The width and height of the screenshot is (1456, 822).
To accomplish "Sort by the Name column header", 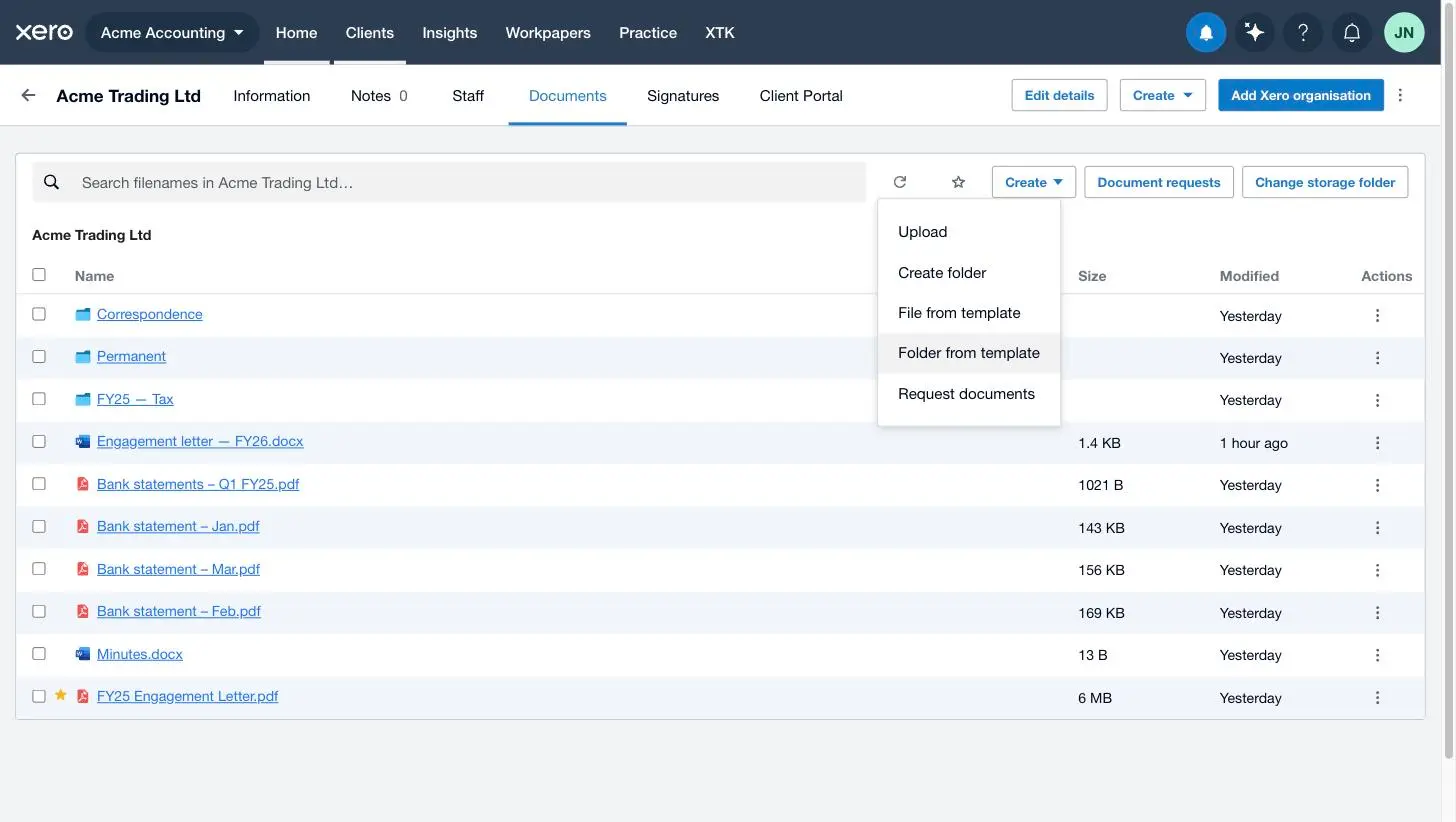I will point(94,276).
